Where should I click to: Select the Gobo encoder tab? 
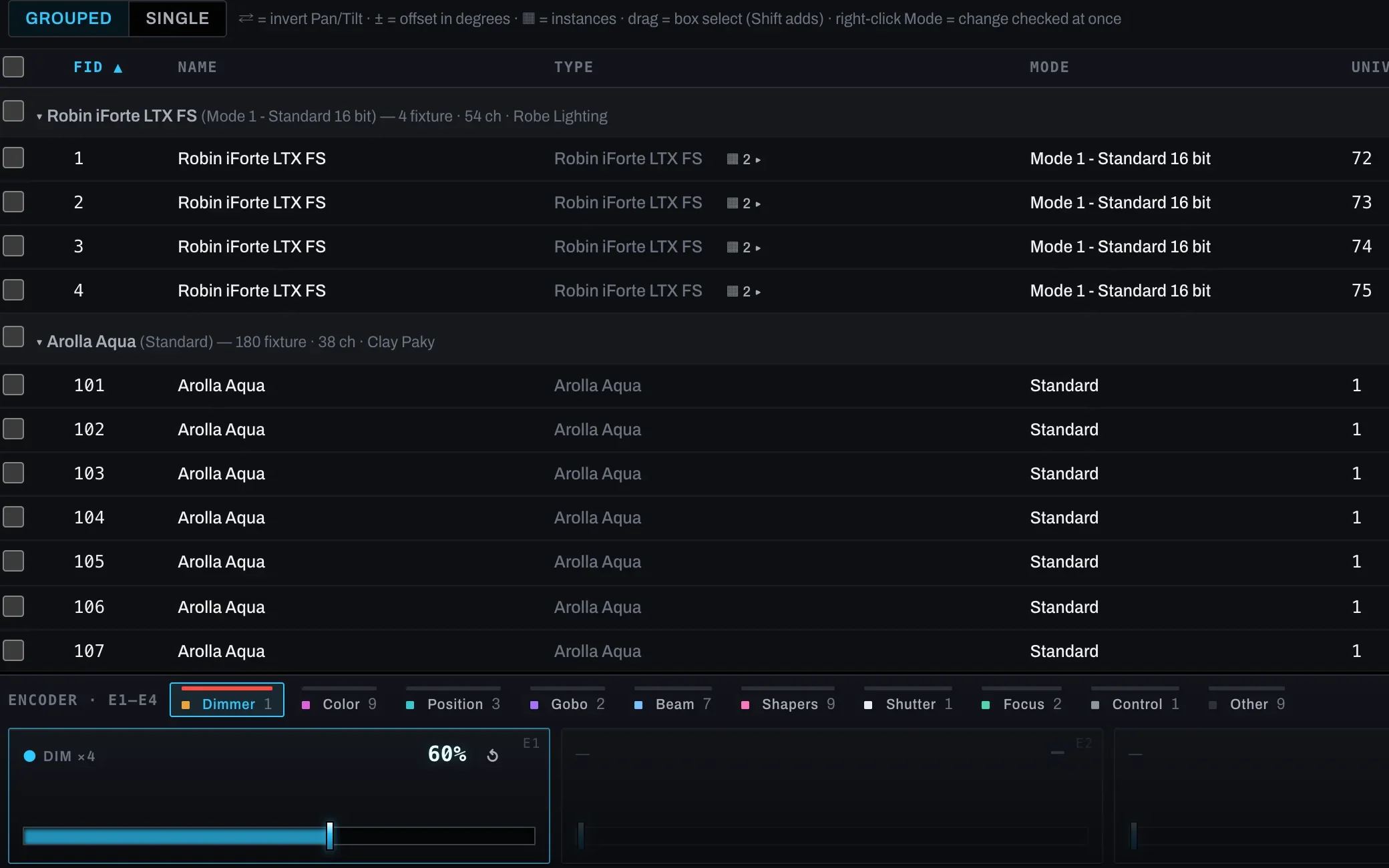568,701
